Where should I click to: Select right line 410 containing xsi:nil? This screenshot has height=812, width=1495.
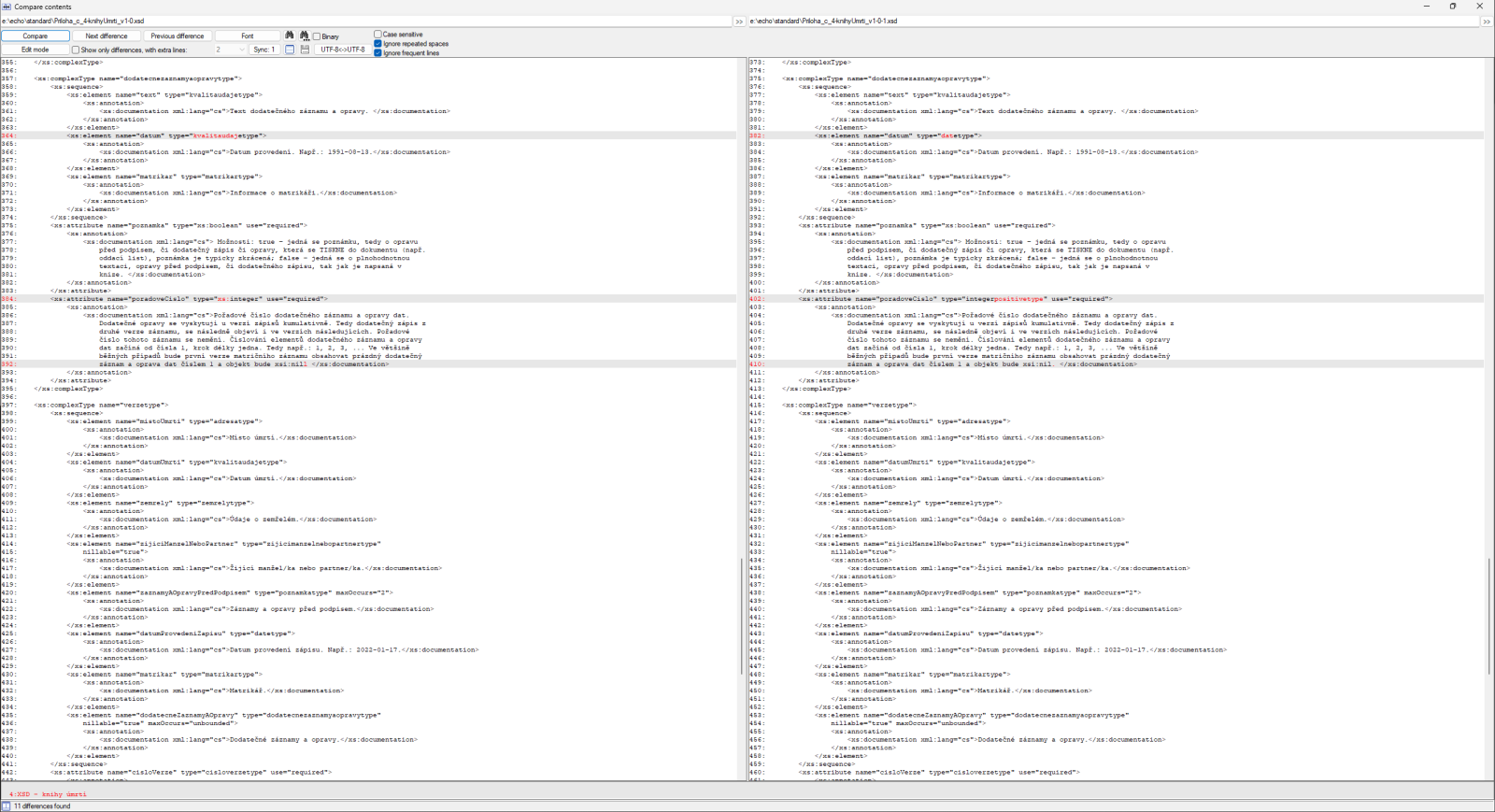click(x=1116, y=364)
